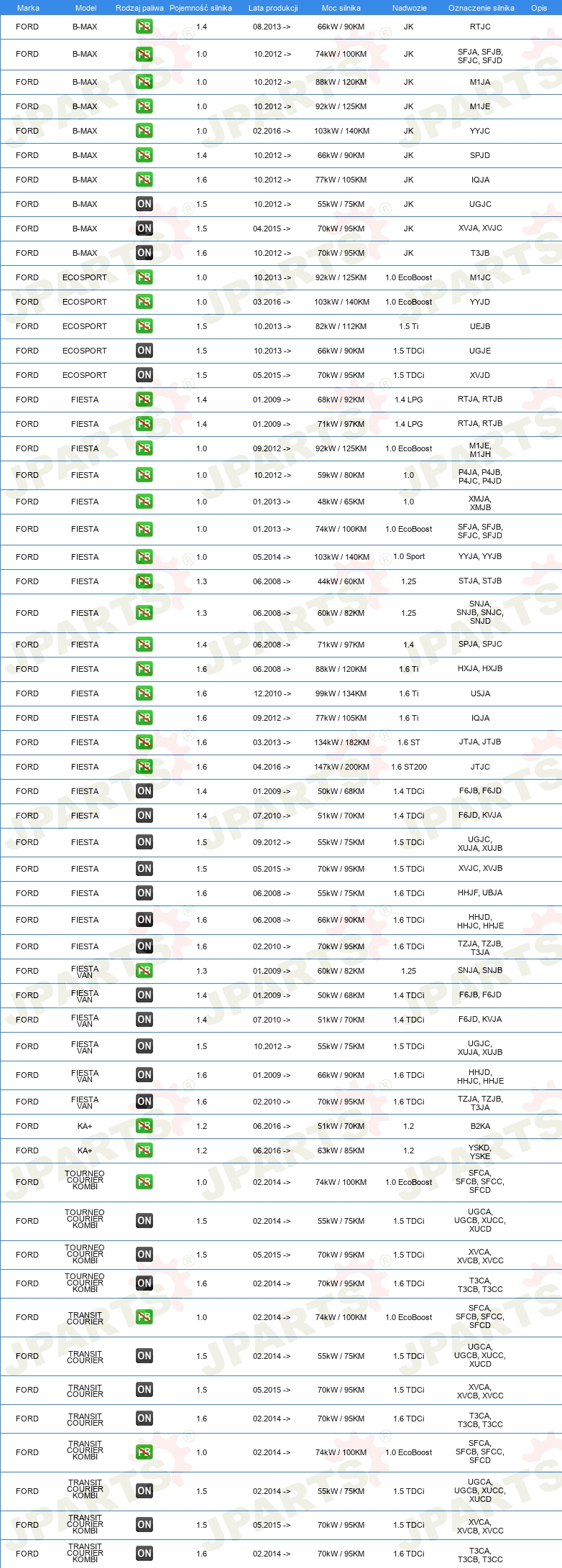Select the 'T3JB' engine code cell
The width and height of the screenshot is (562, 1568).
click(x=480, y=253)
